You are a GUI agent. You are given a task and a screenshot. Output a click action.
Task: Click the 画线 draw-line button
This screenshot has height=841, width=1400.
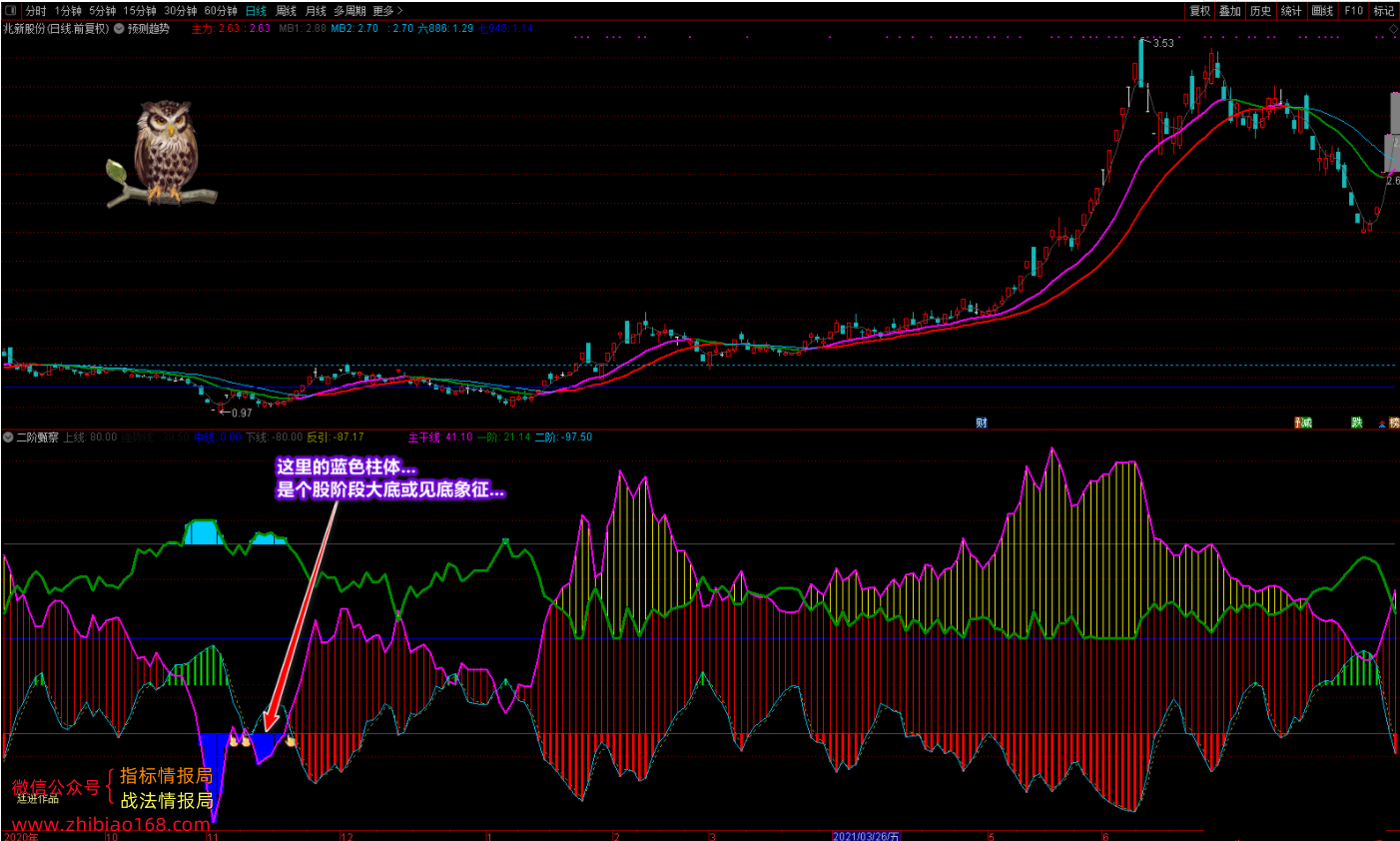pyautogui.click(x=1322, y=11)
